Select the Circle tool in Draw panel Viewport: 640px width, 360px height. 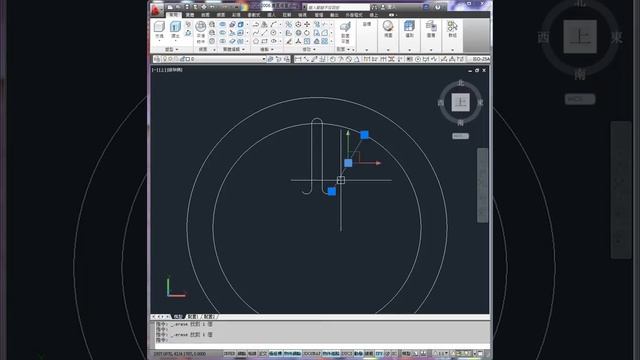click(273, 33)
